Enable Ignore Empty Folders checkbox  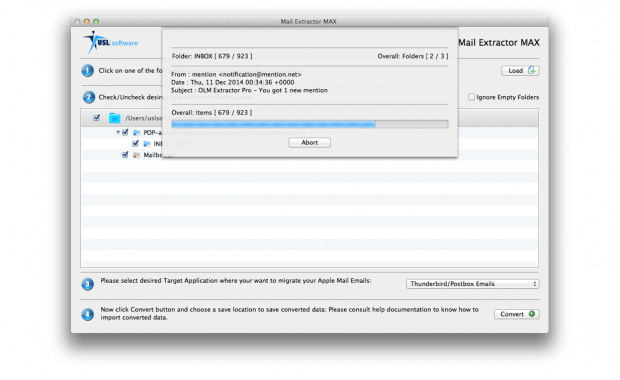click(x=471, y=97)
